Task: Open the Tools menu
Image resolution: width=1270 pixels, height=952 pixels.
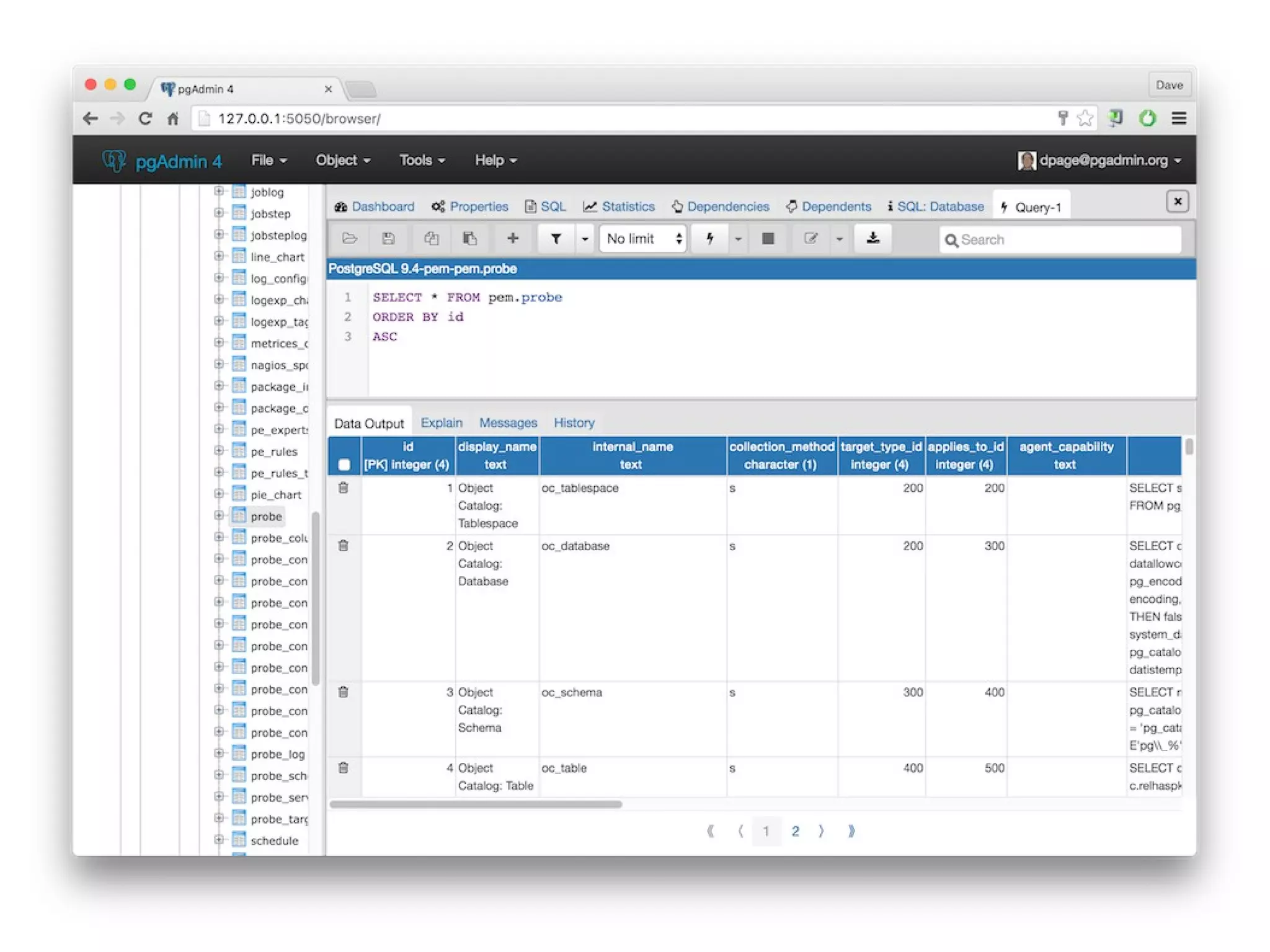Action: point(422,160)
